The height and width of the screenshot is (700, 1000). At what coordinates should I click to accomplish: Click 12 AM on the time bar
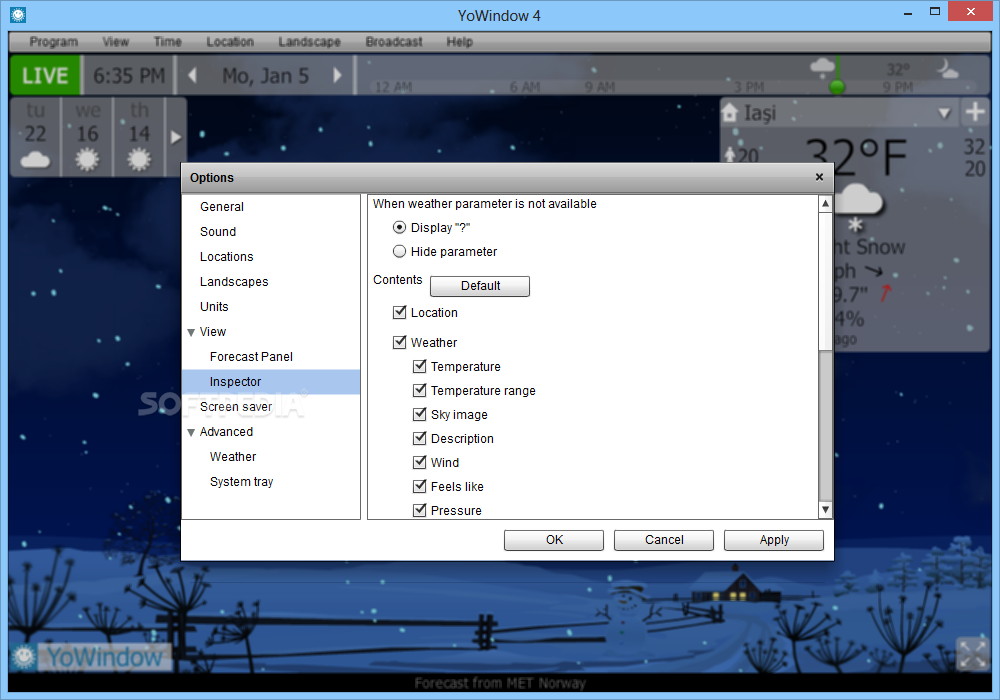(393, 87)
